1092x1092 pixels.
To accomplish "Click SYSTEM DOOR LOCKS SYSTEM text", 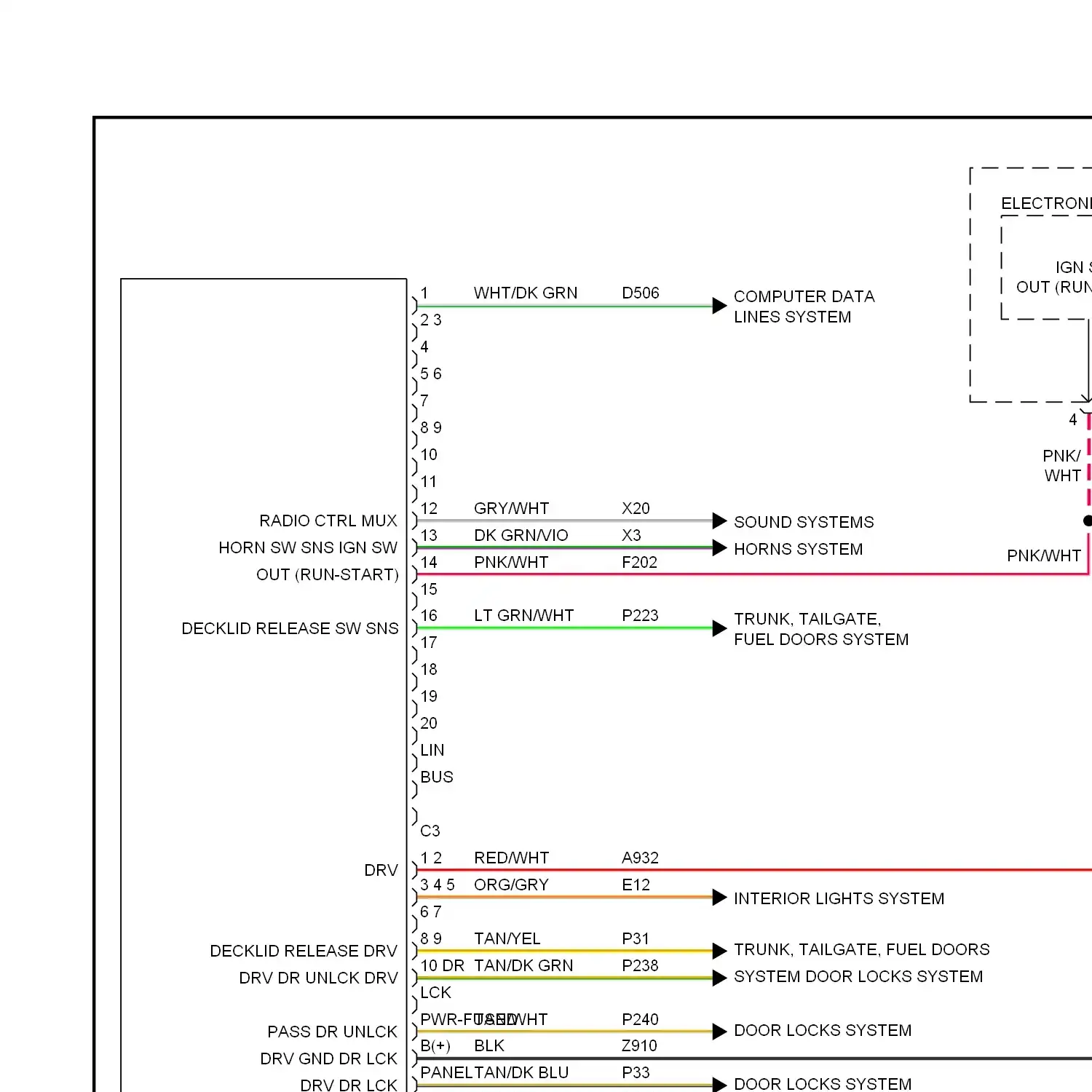I will click(x=858, y=976).
